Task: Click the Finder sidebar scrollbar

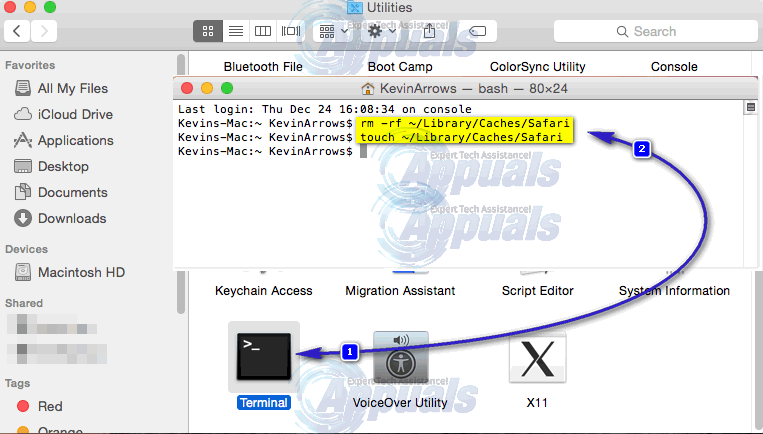Action: pyautogui.click(x=181, y=183)
